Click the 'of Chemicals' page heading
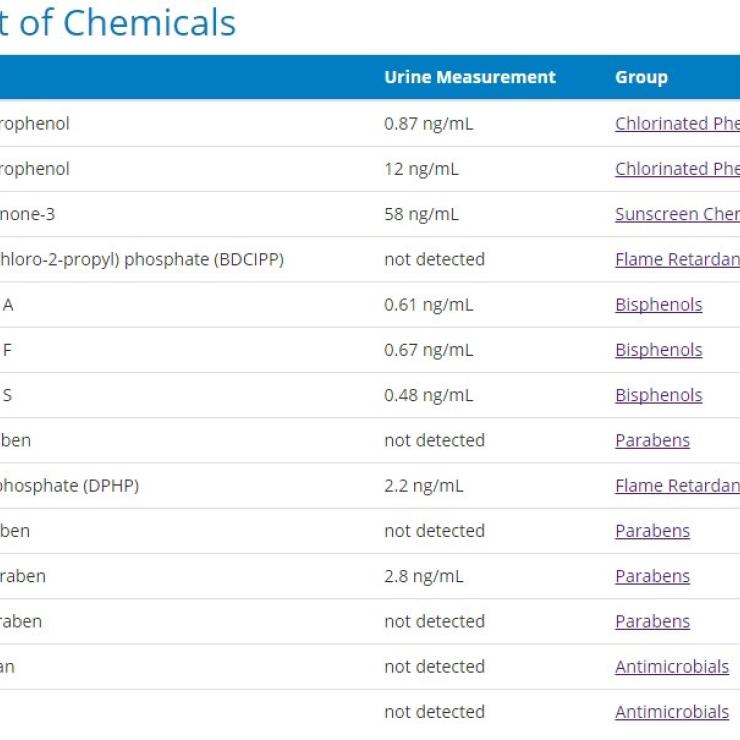The width and height of the screenshot is (740, 740). click(x=120, y=22)
